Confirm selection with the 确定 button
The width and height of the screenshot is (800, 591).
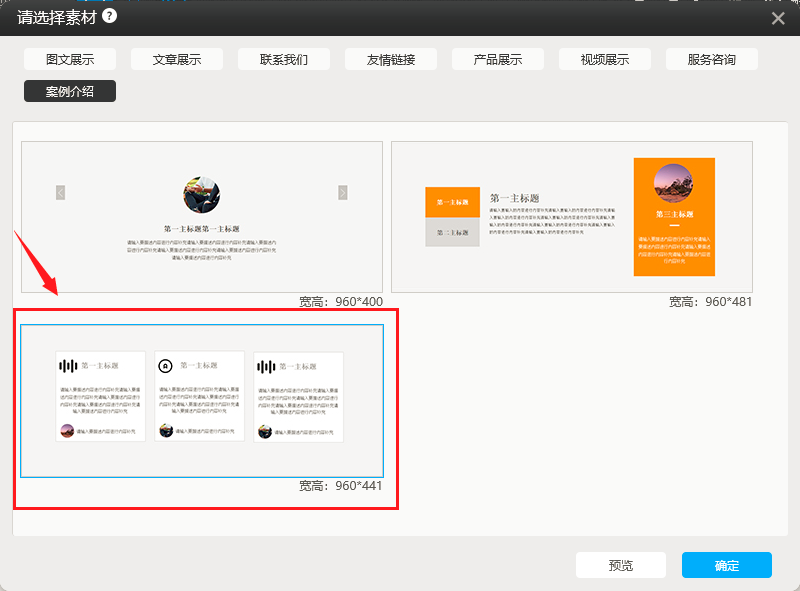pos(727,565)
